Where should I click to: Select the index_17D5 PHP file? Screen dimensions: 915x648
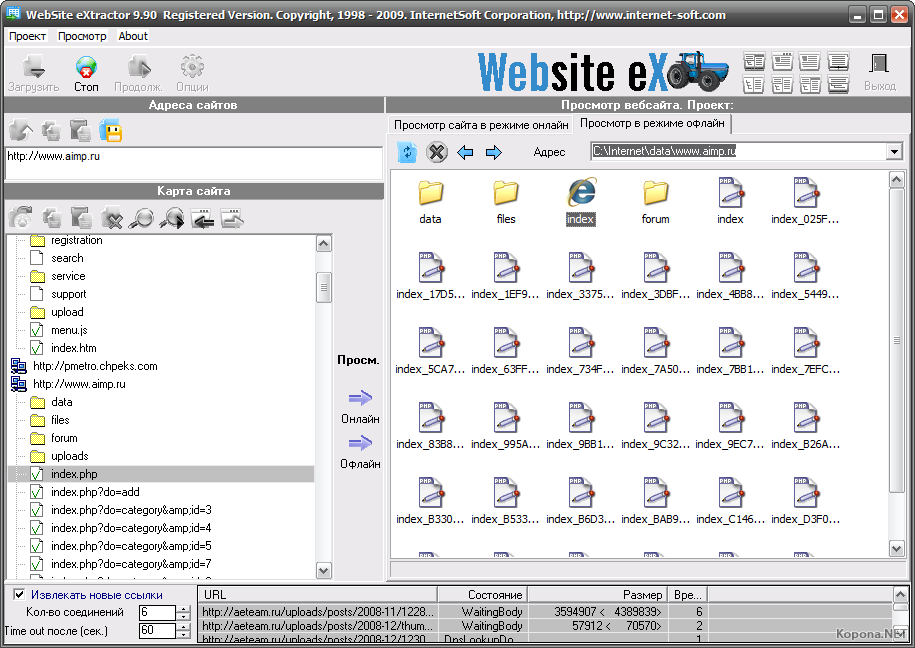click(431, 268)
